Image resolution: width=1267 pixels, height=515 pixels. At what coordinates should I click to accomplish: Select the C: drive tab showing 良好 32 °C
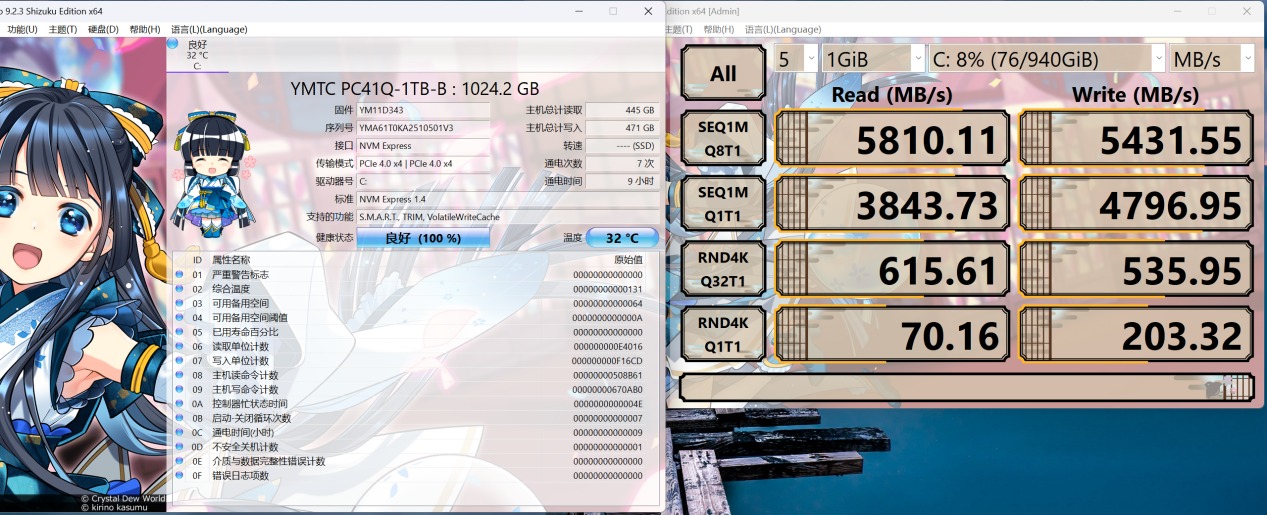(197, 55)
